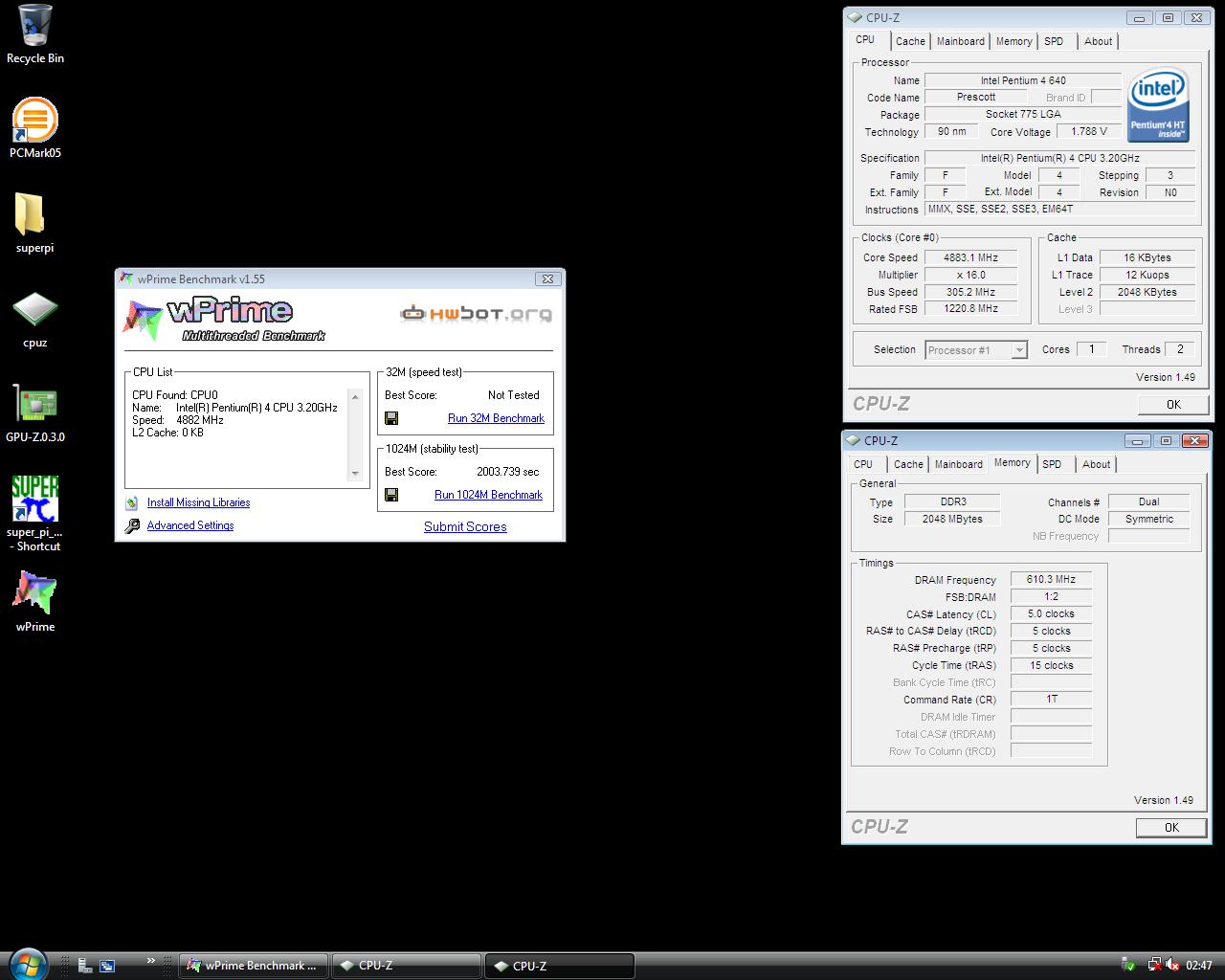Switch to the second CPU-Z taskbar button
This screenshot has width=1225, height=980.
559,966
